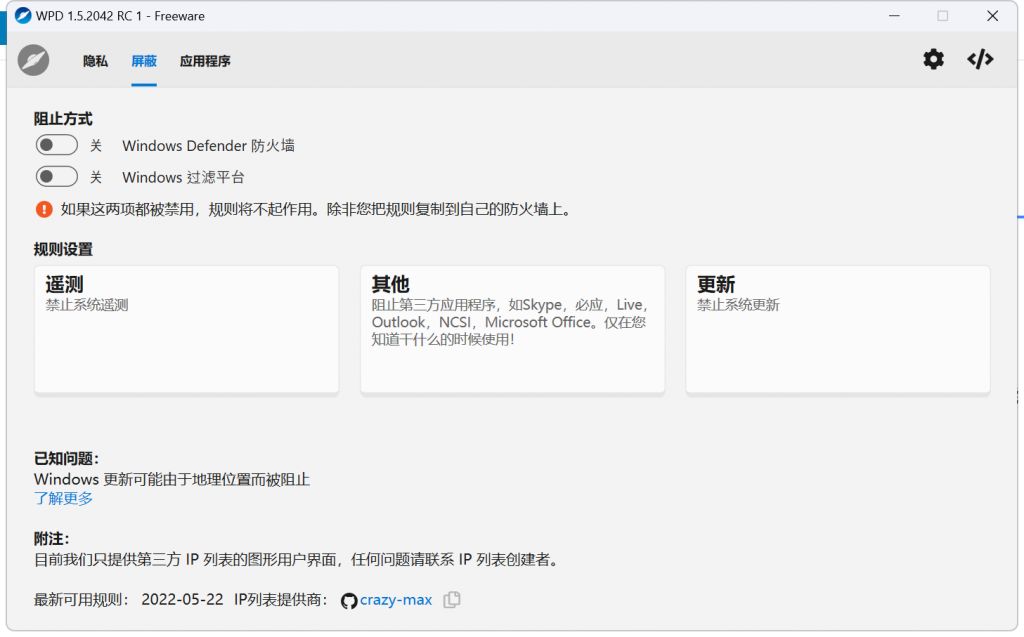
Task: Close the WPD window
Action: coord(992,16)
